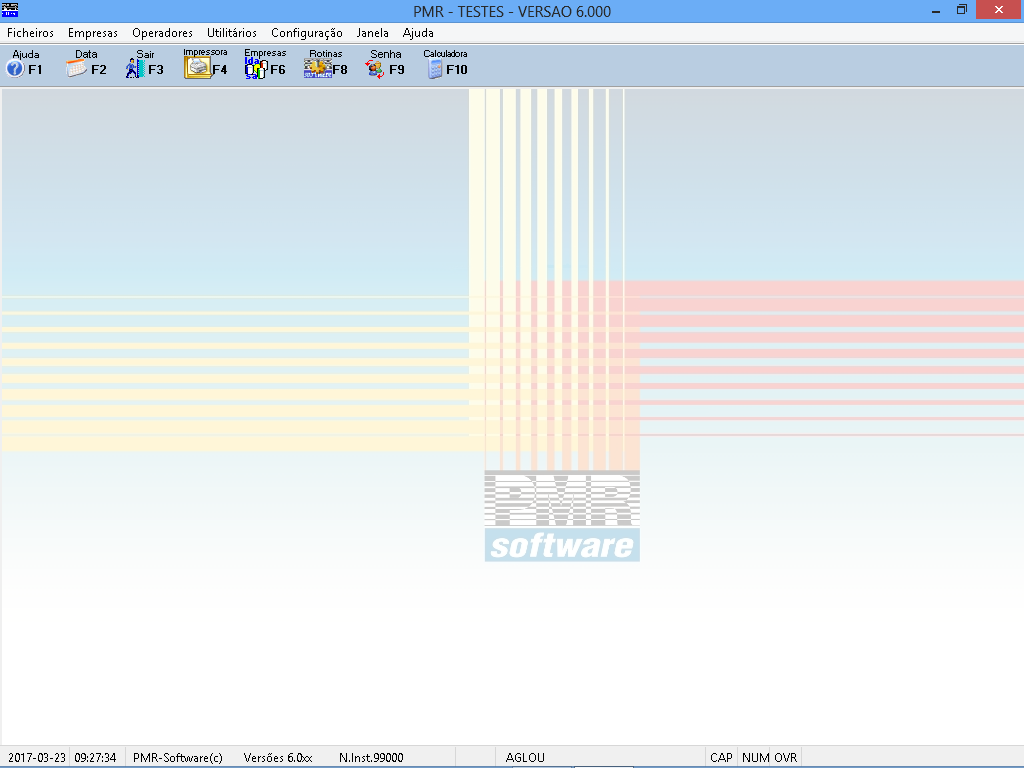Open the Ajuda menu in menu bar
The height and width of the screenshot is (768, 1024).
pos(418,33)
